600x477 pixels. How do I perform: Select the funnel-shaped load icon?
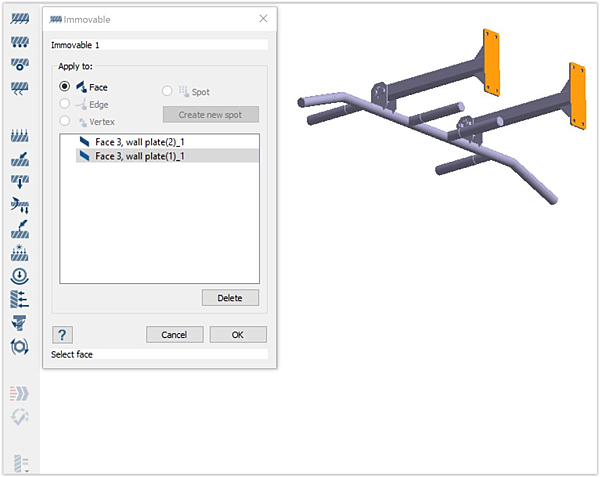(x=20, y=323)
